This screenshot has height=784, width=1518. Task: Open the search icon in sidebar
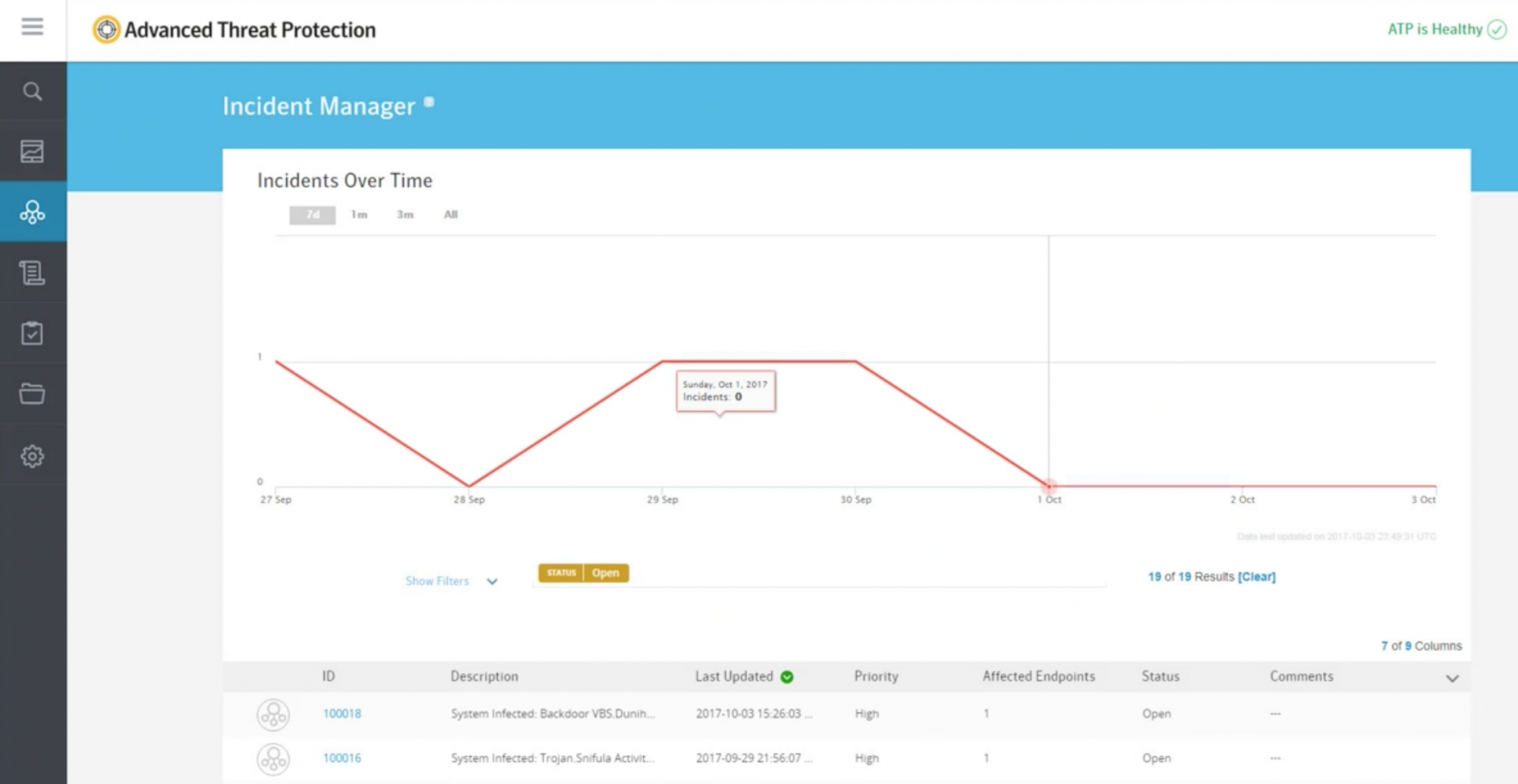tap(32, 91)
